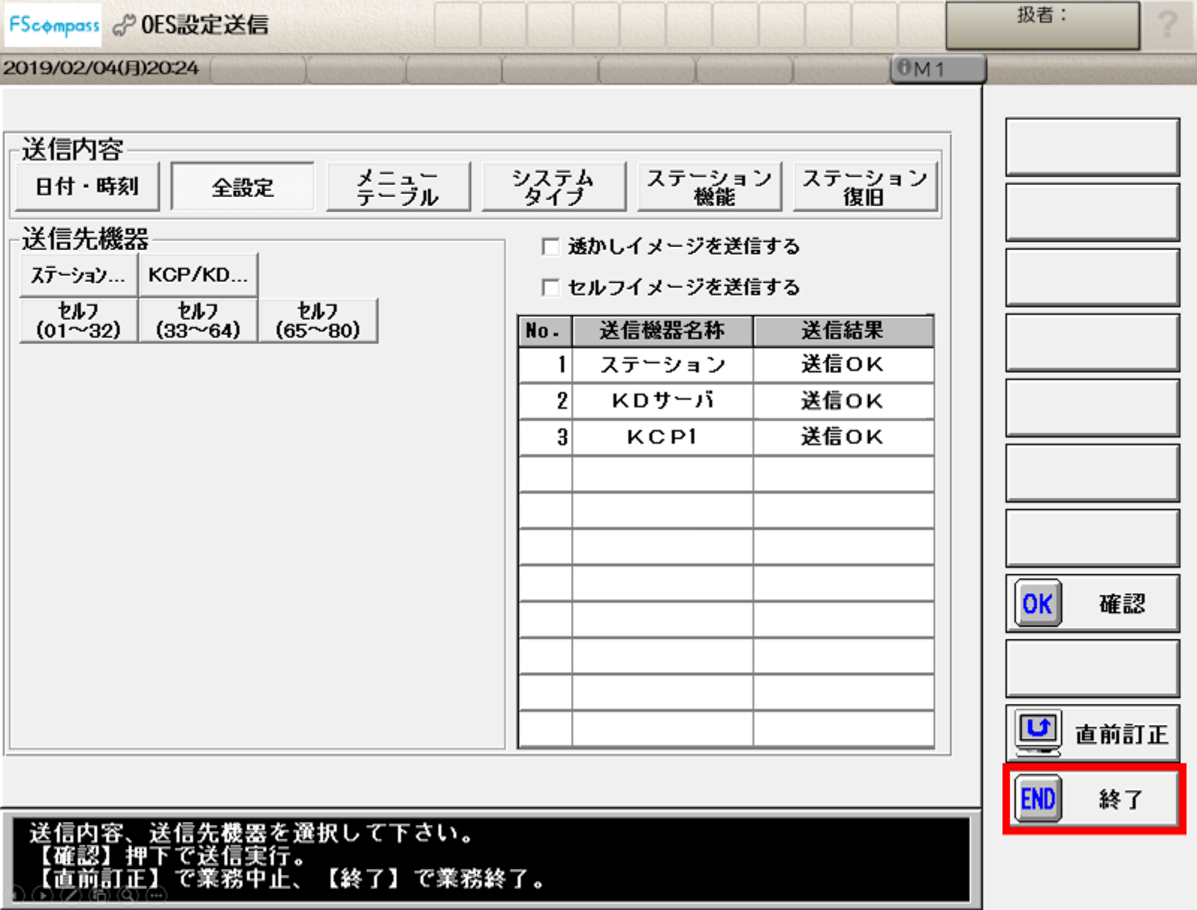The height and width of the screenshot is (910, 1197).
Task: Click the END icon on 終了 button
Action: click(1037, 799)
